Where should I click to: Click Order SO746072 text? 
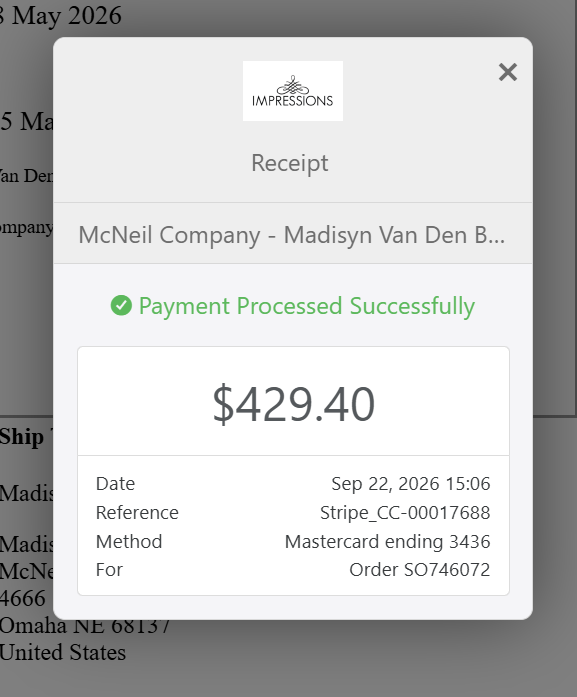coord(420,569)
